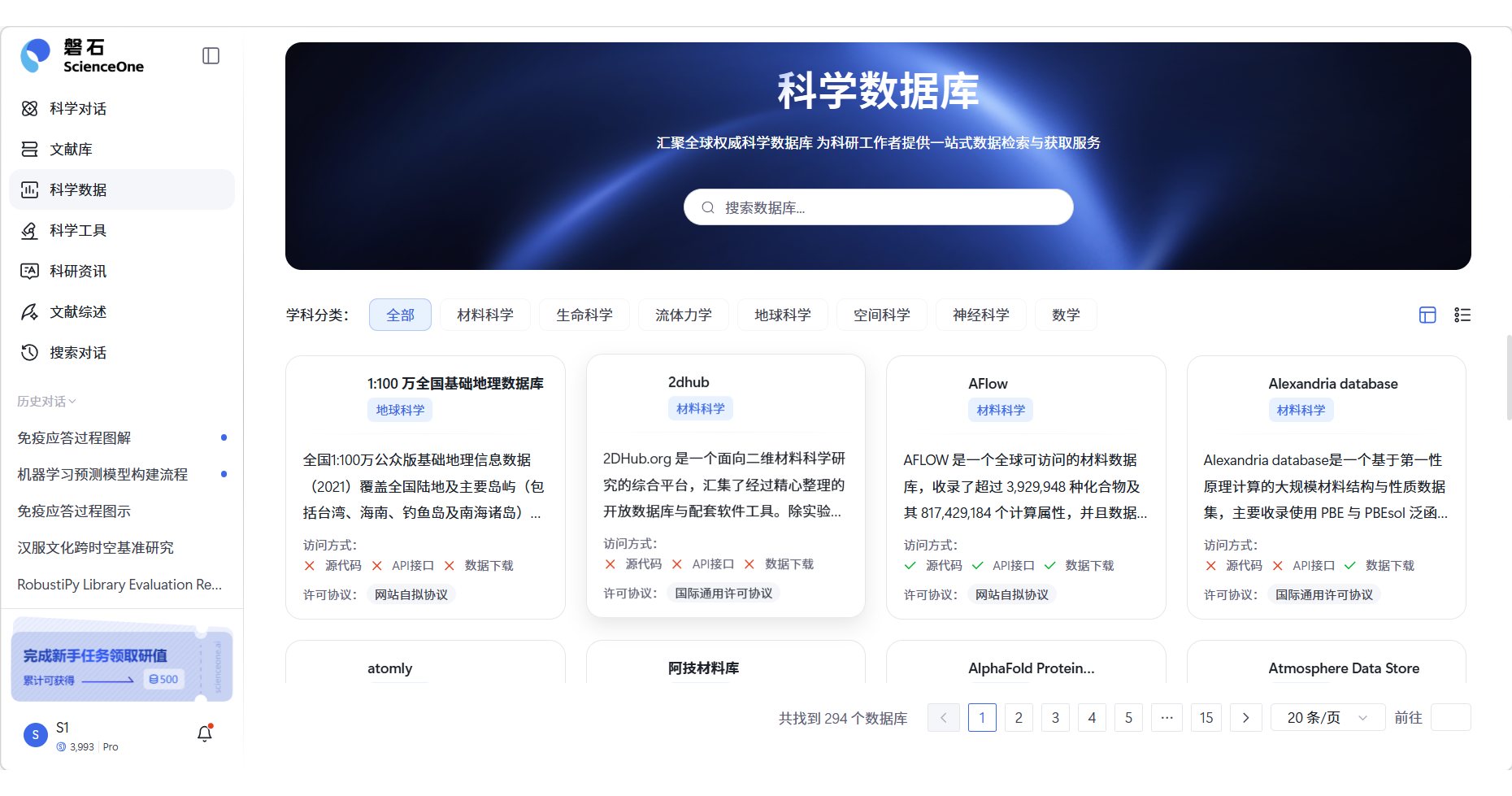Click the 完成新手任务领取研值 banner
The height and width of the screenshot is (796, 1512).
pyautogui.click(x=122, y=660)
